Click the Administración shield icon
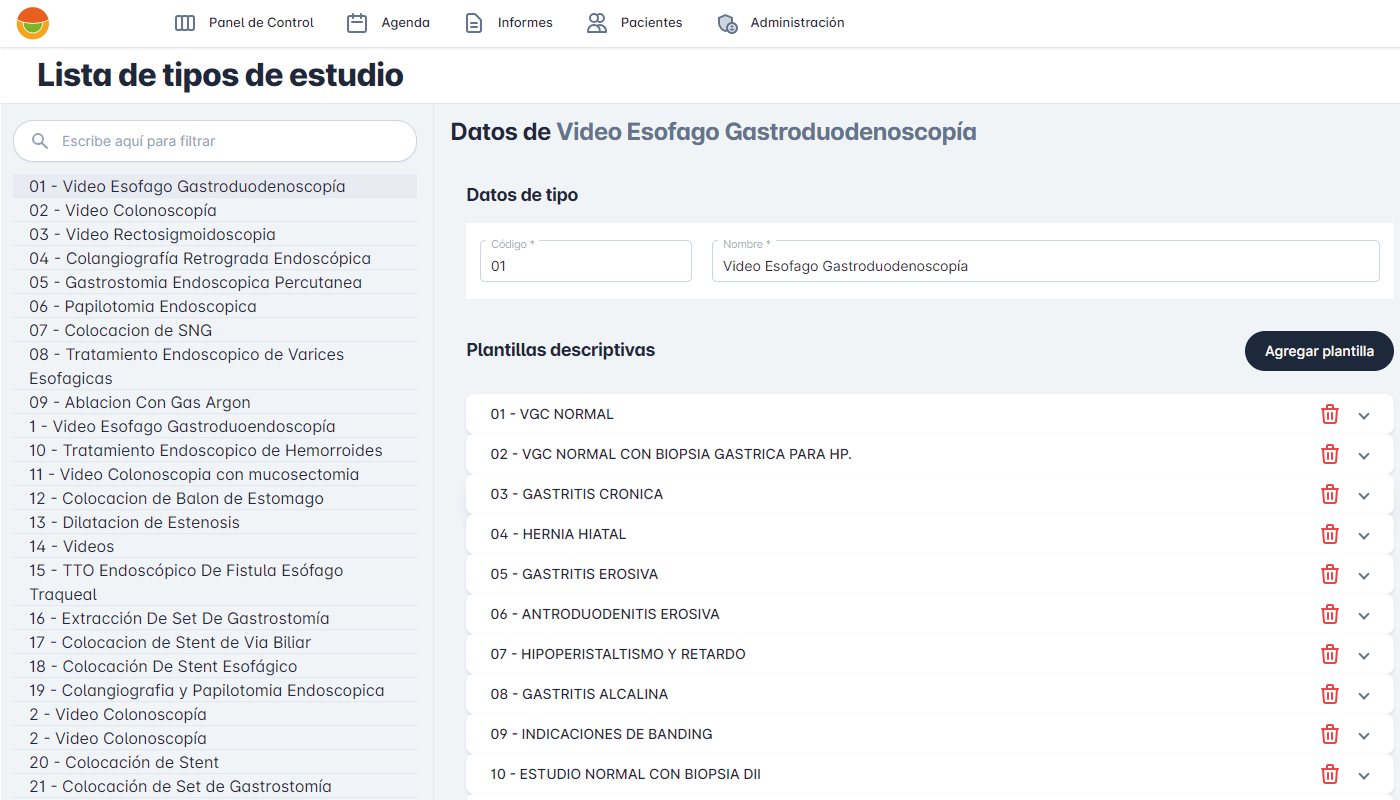Screen dimensions: 1400x800 (x=727, y=23)
